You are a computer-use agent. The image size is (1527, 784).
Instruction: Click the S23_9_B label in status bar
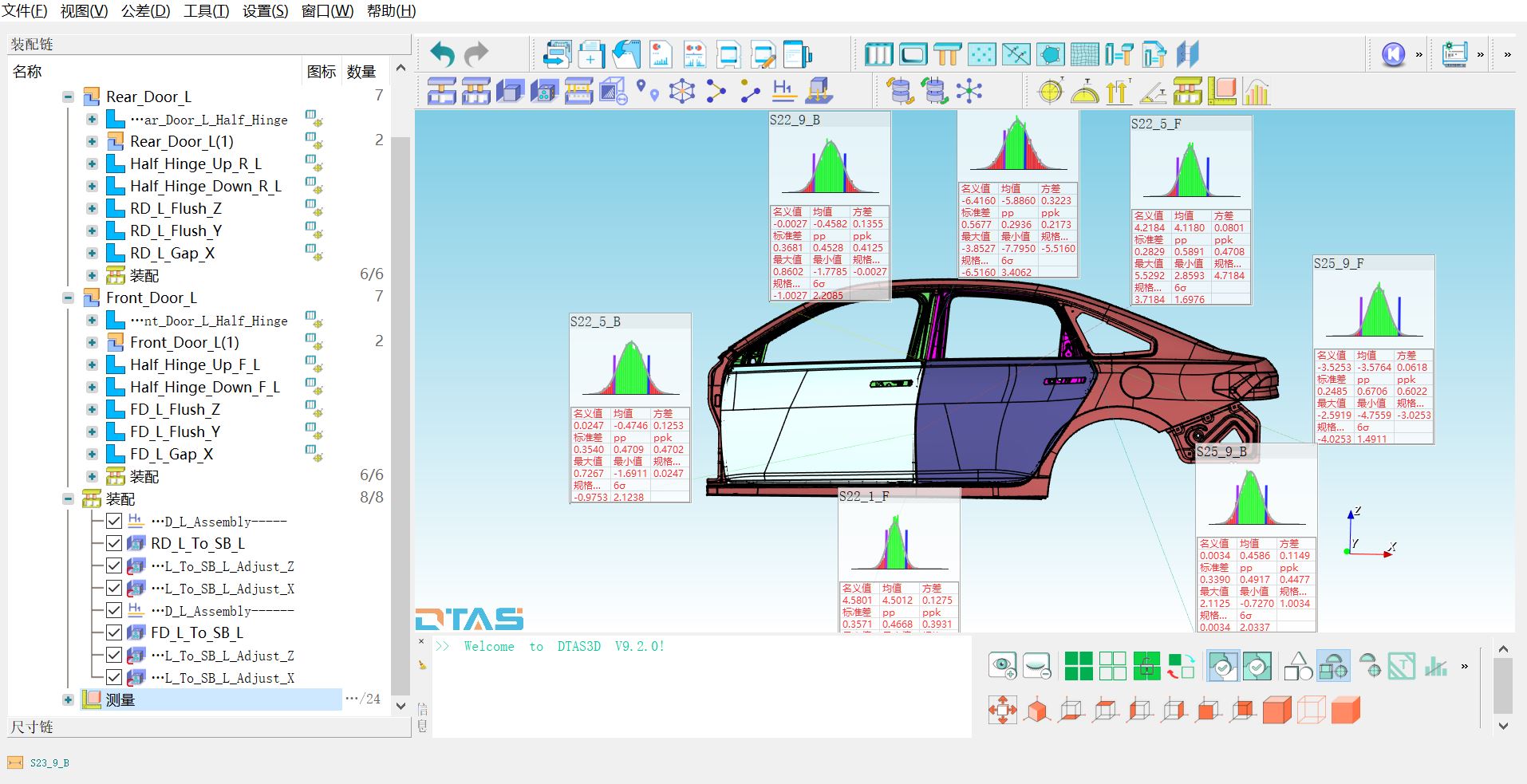48,762
